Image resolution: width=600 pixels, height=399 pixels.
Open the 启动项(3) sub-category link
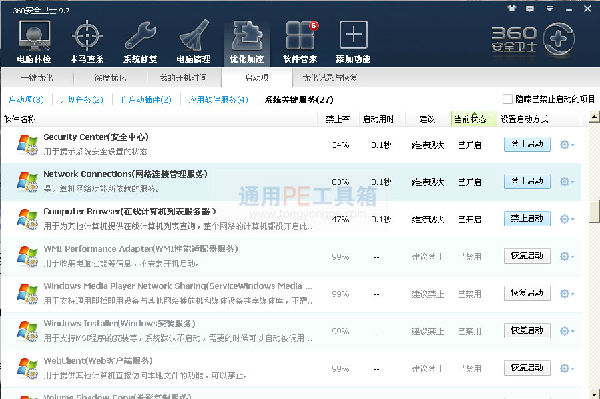click(x=26, y=99)
